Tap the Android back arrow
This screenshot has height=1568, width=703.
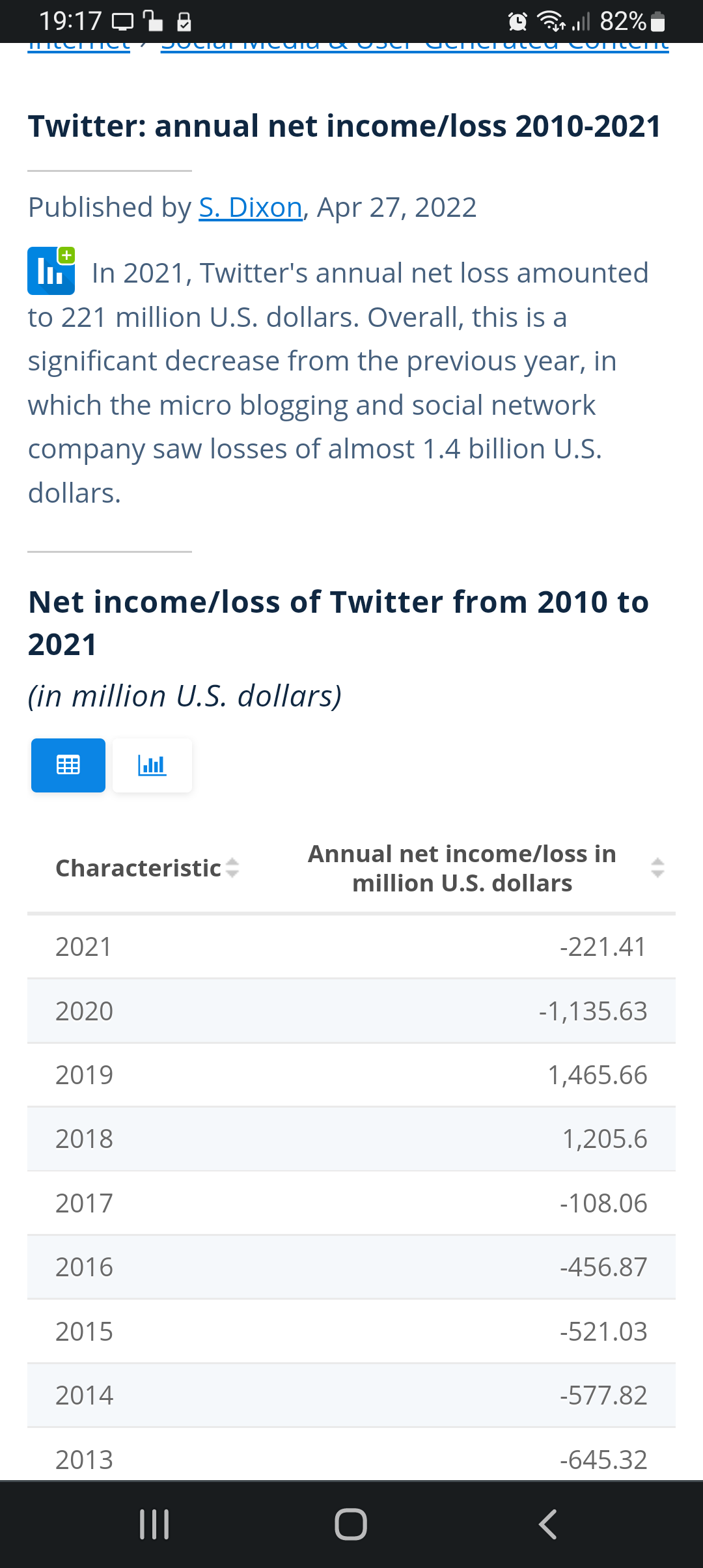click(x=547, y=1524)
